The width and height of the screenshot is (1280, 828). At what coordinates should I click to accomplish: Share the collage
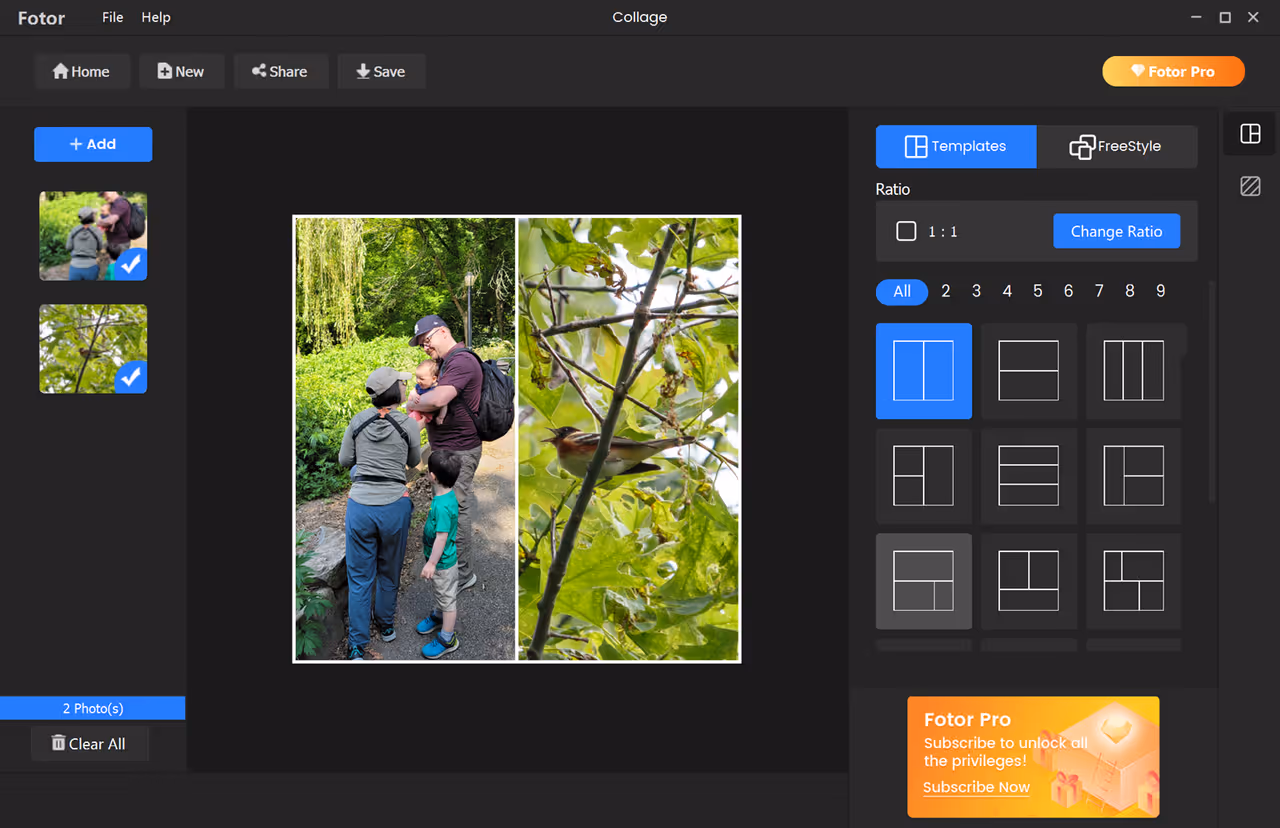click(x=280, y=72)
